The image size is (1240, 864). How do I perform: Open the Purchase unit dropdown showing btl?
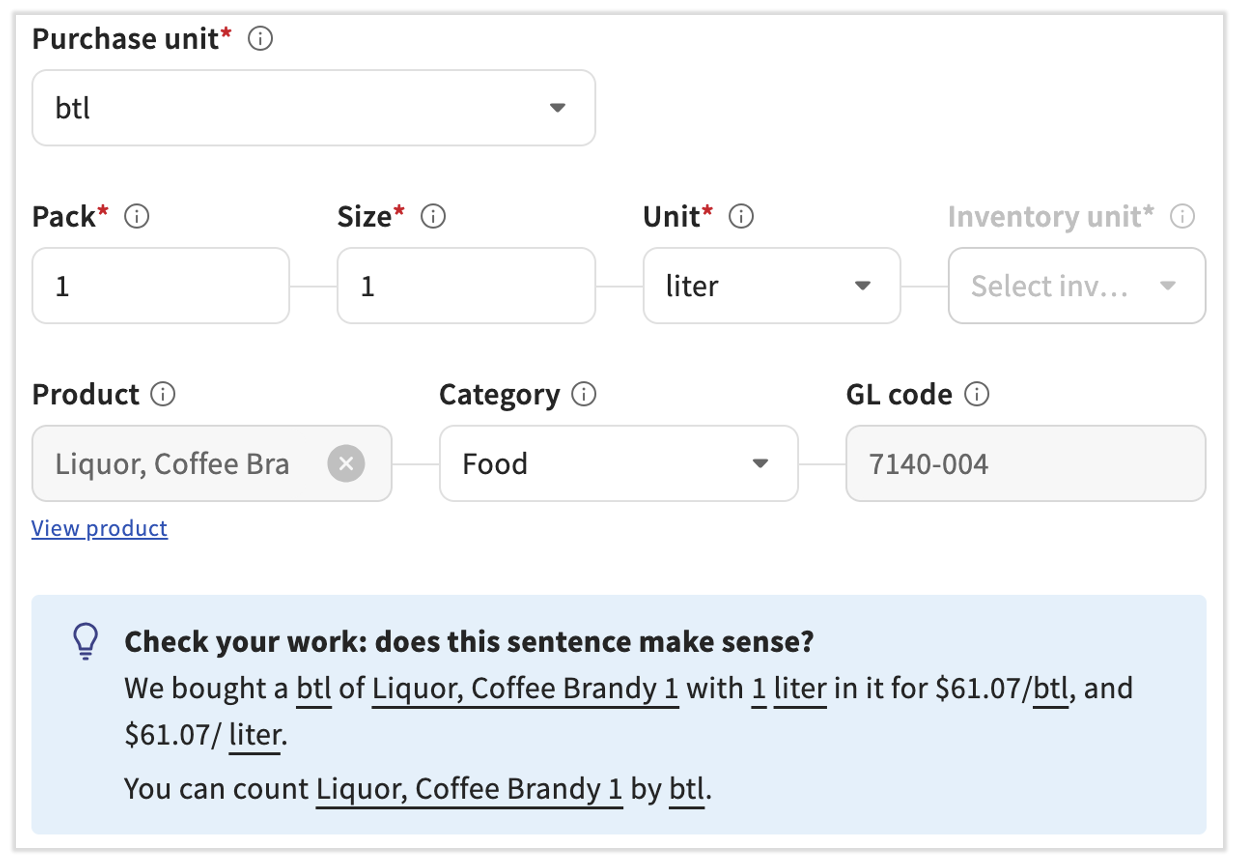pyautogui.click(x=313, y=108)
